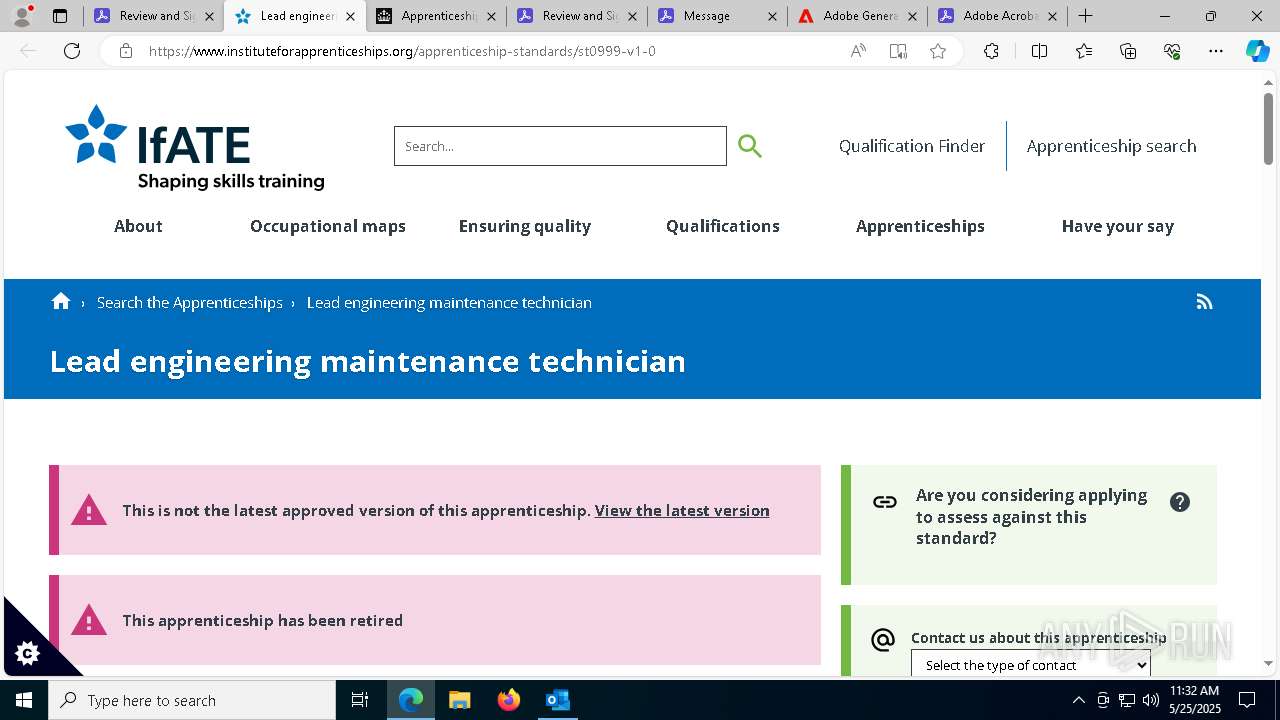Image resolution: width=1280 pixels, height=720 pixels.
Task: Open the Qualification Finder link
Action: point(912,146)
